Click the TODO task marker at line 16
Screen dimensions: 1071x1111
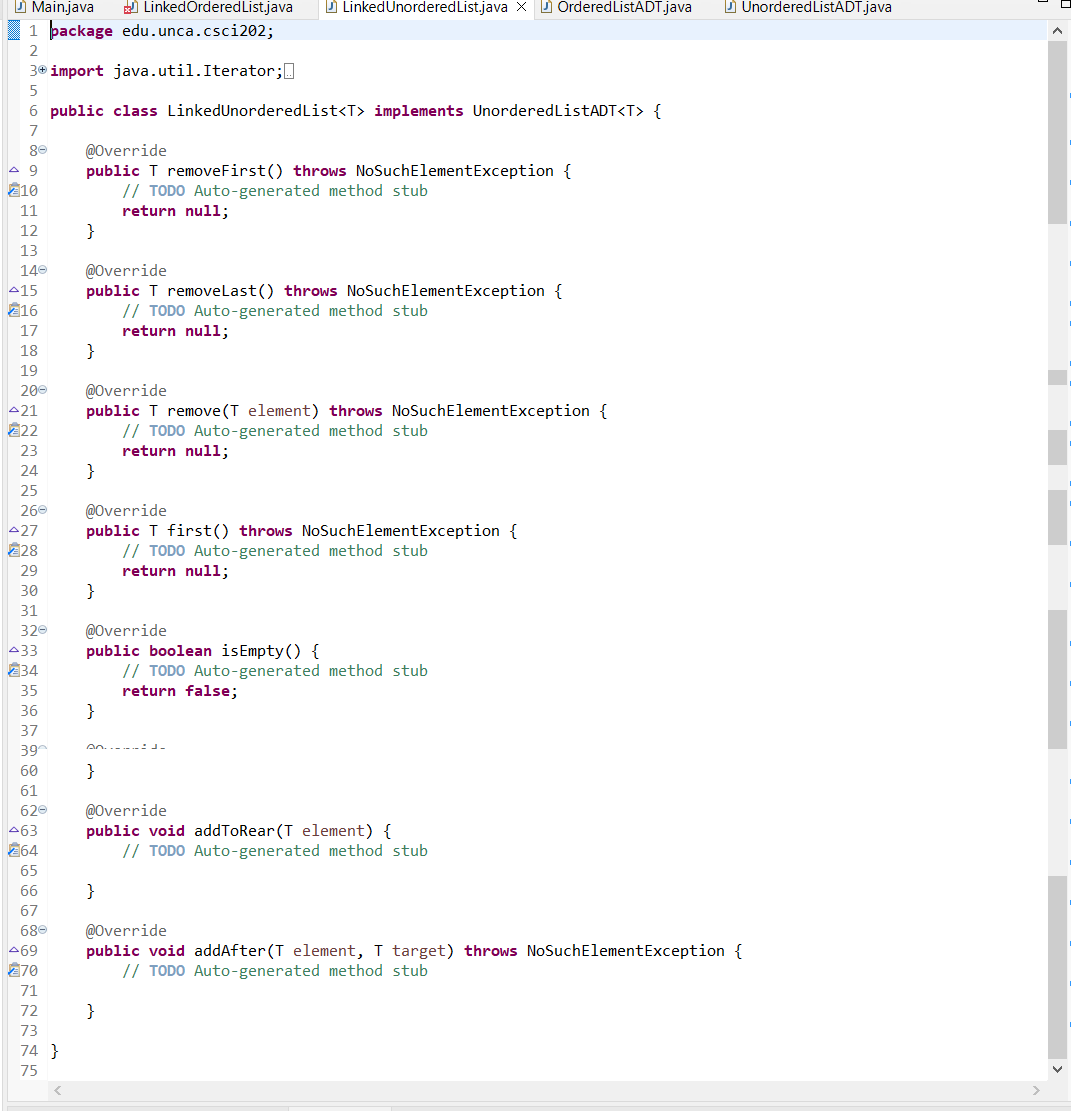[x=13, y=310]
